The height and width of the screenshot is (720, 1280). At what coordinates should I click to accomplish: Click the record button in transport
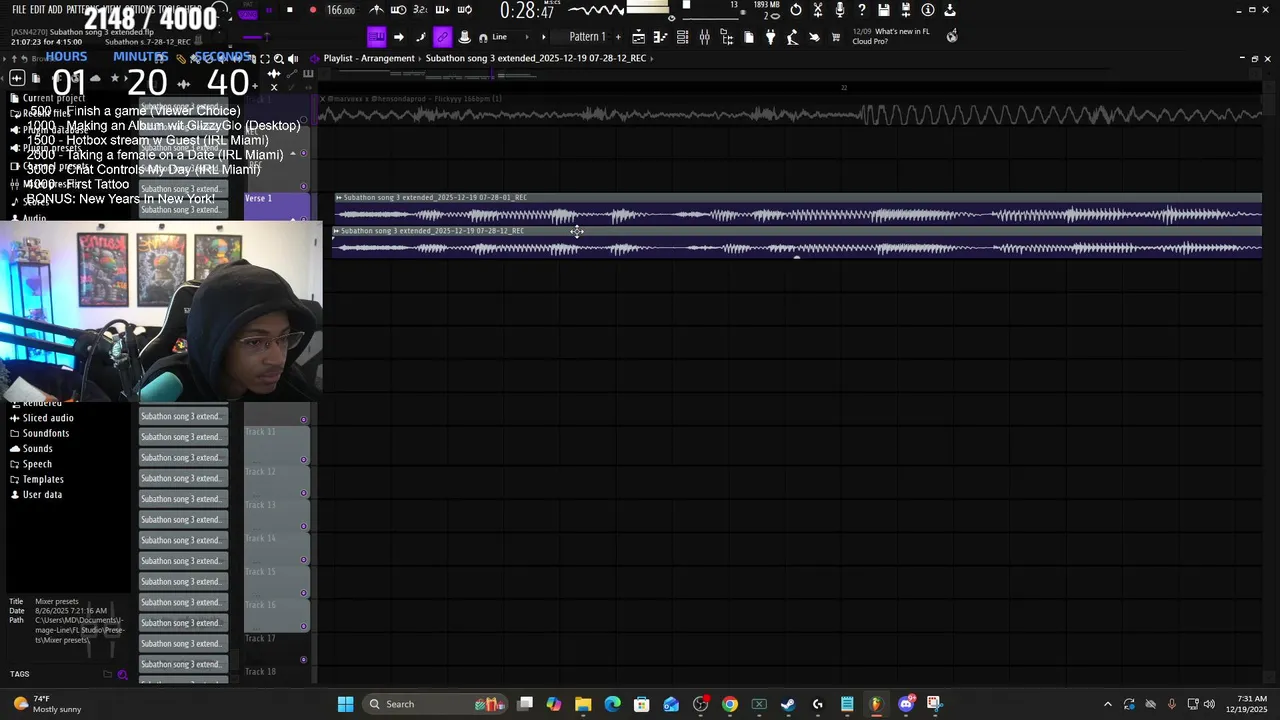click(x=312, y=10)
